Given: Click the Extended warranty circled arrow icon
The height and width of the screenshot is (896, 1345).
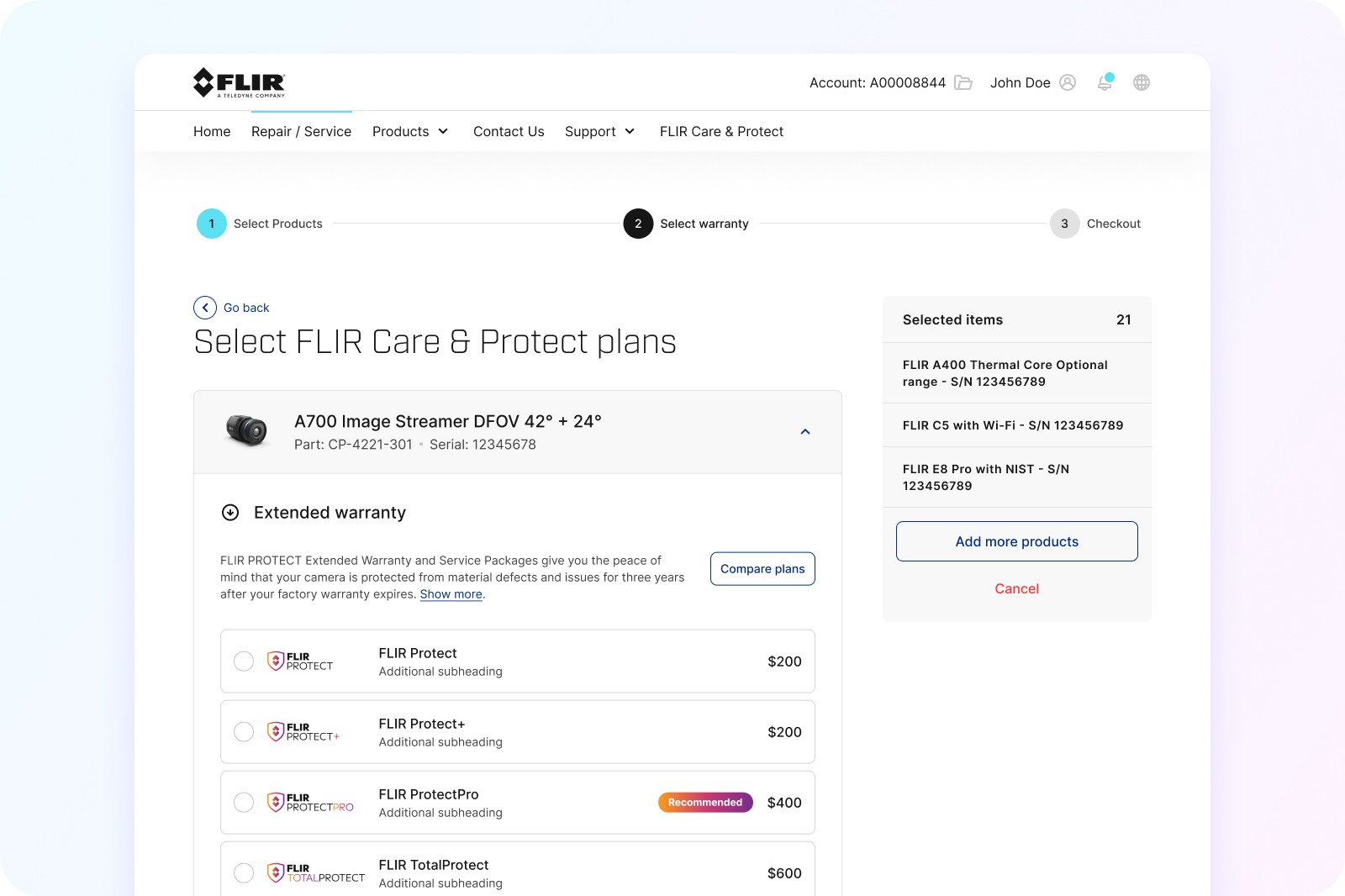Looking at the screenshot, I should tap(230, 513).
